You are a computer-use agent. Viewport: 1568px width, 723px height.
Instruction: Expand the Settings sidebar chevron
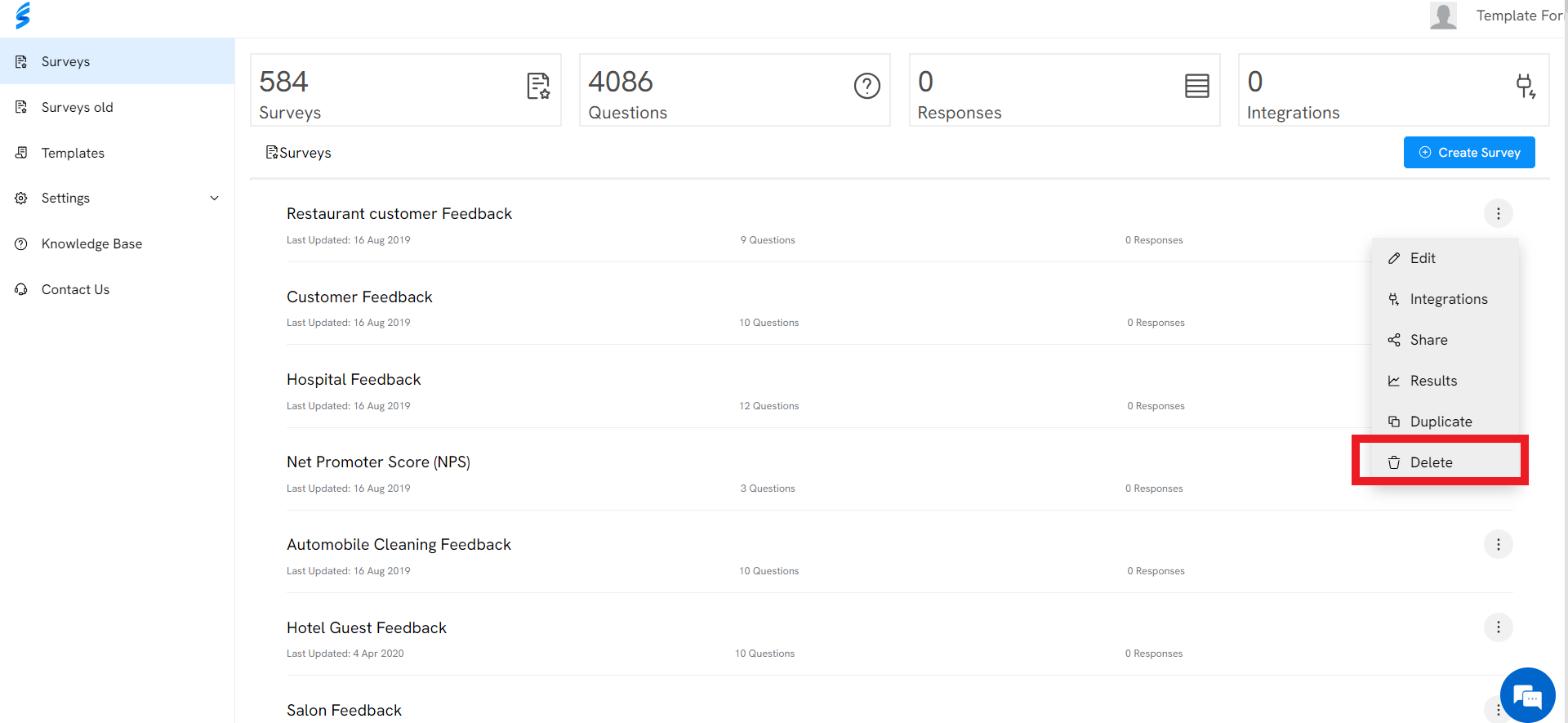(214, 199)
